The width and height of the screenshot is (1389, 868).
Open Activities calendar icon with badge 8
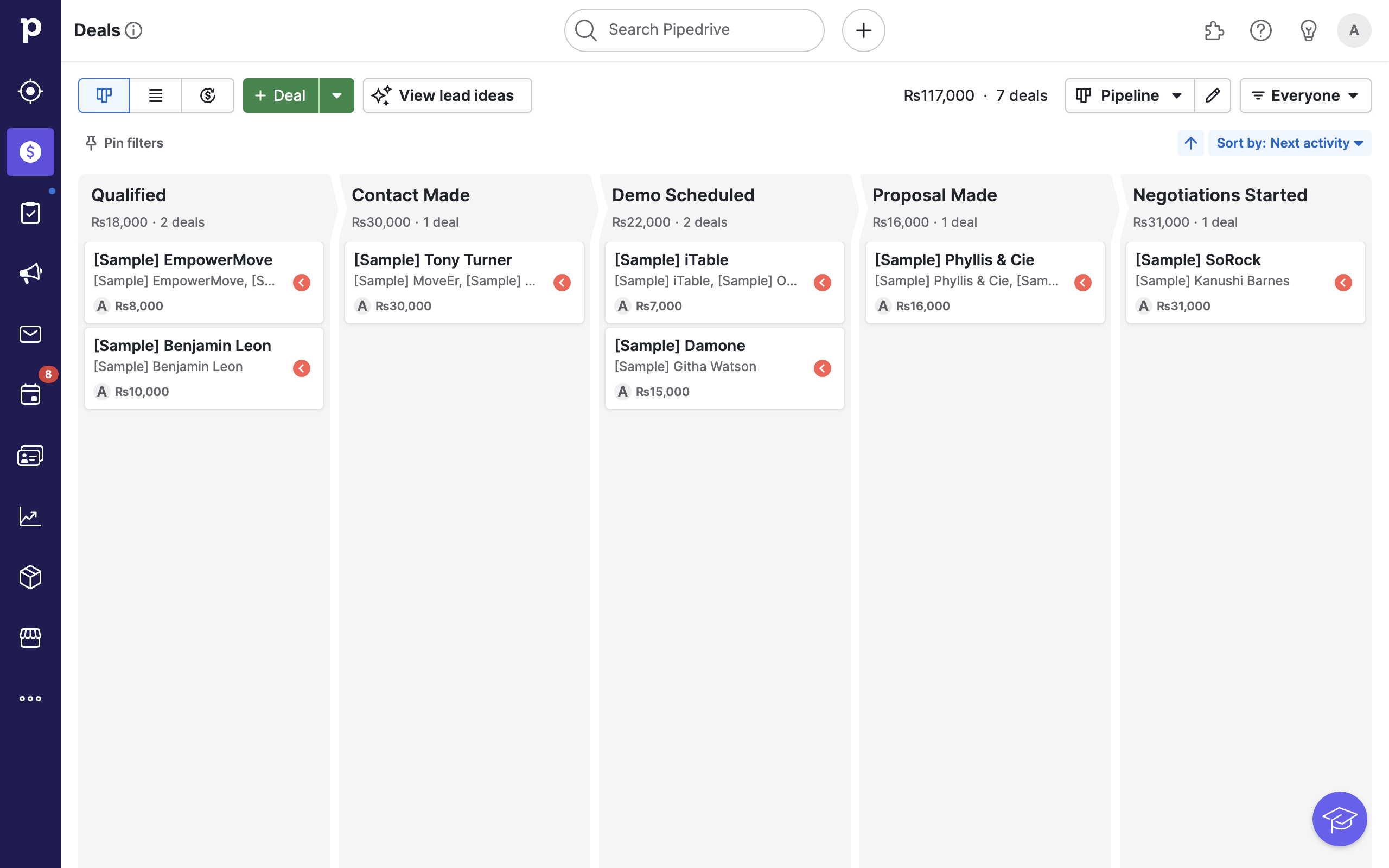pos(30,395)
